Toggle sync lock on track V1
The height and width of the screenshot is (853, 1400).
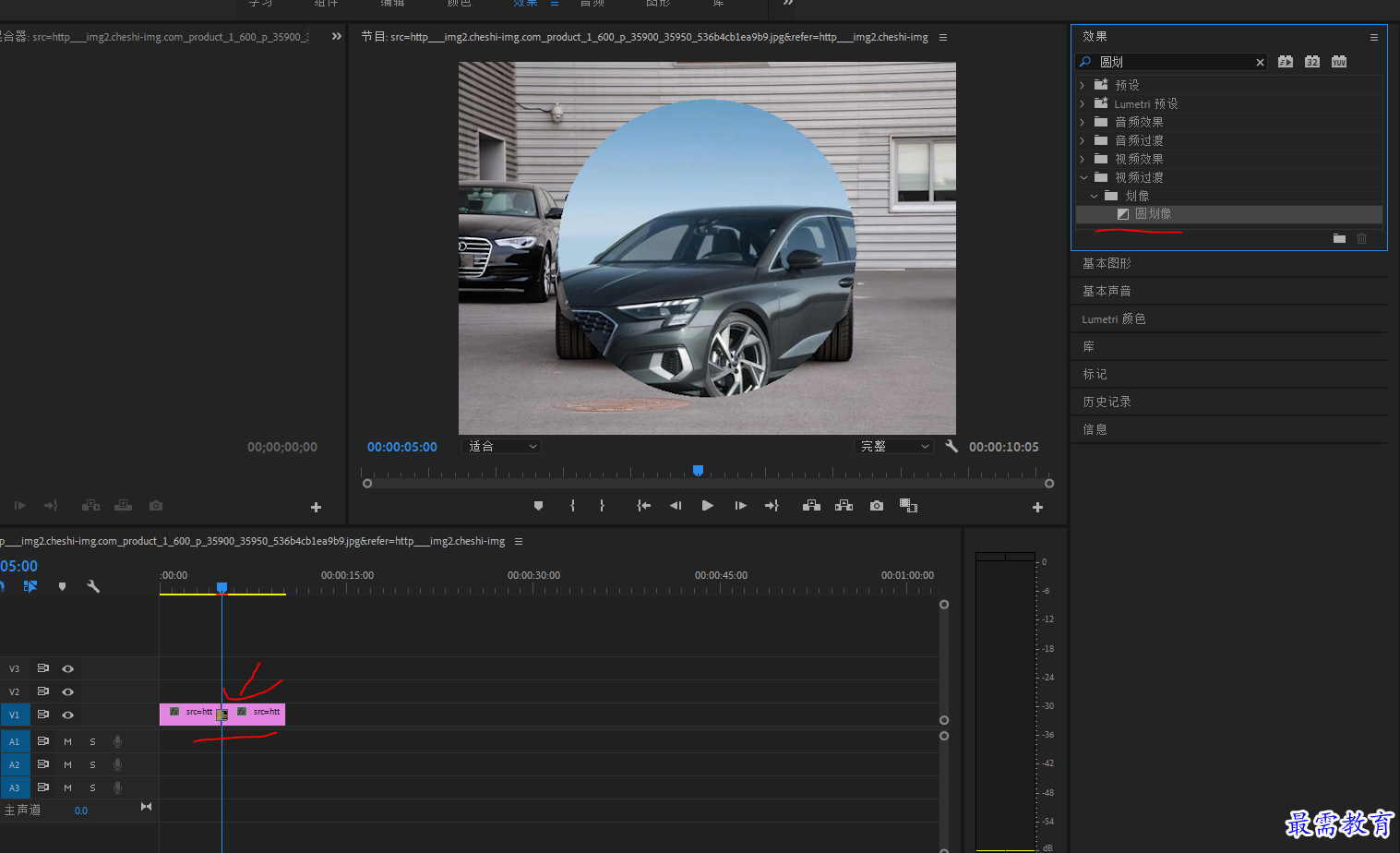[42, 715]
